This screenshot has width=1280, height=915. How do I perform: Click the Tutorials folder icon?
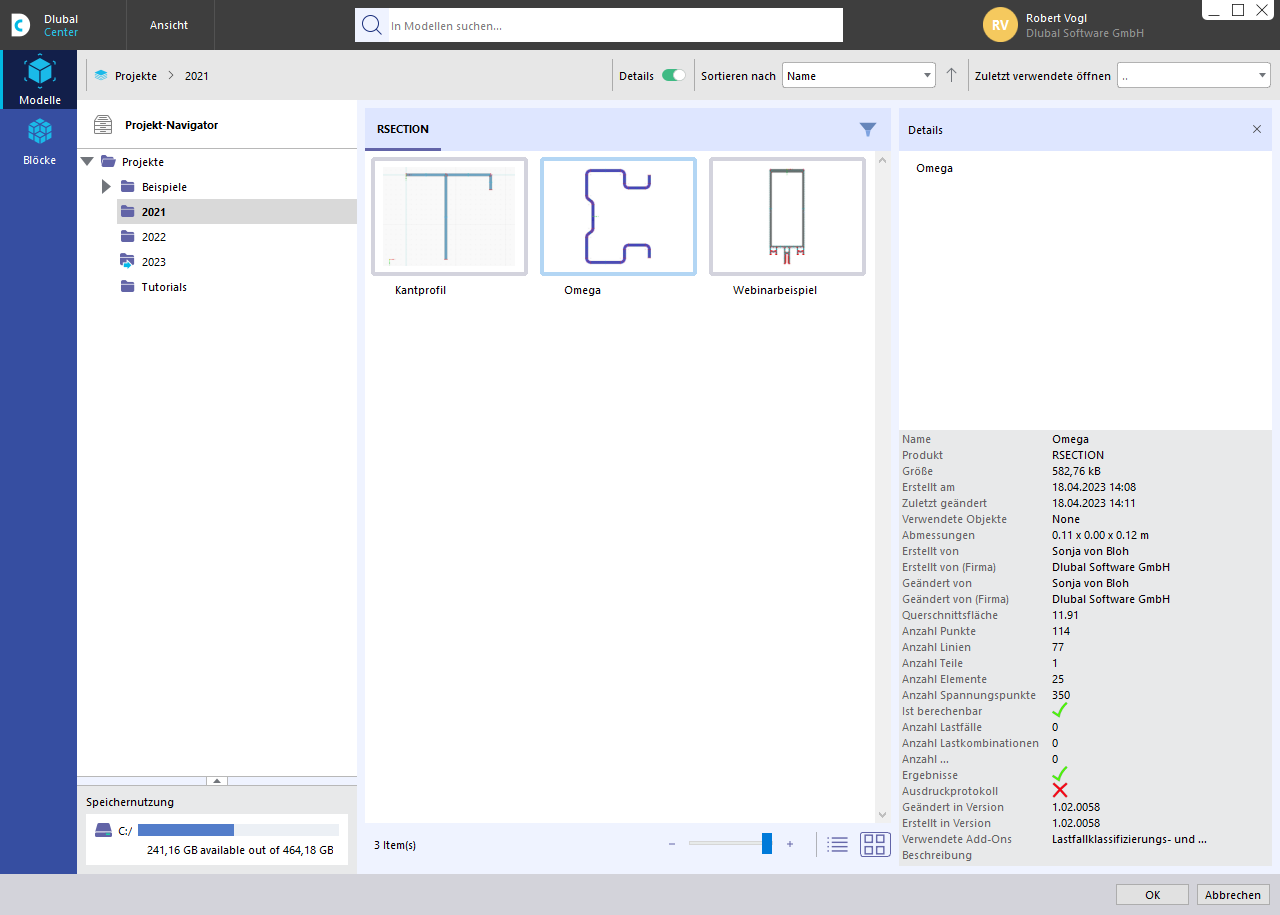127,287
